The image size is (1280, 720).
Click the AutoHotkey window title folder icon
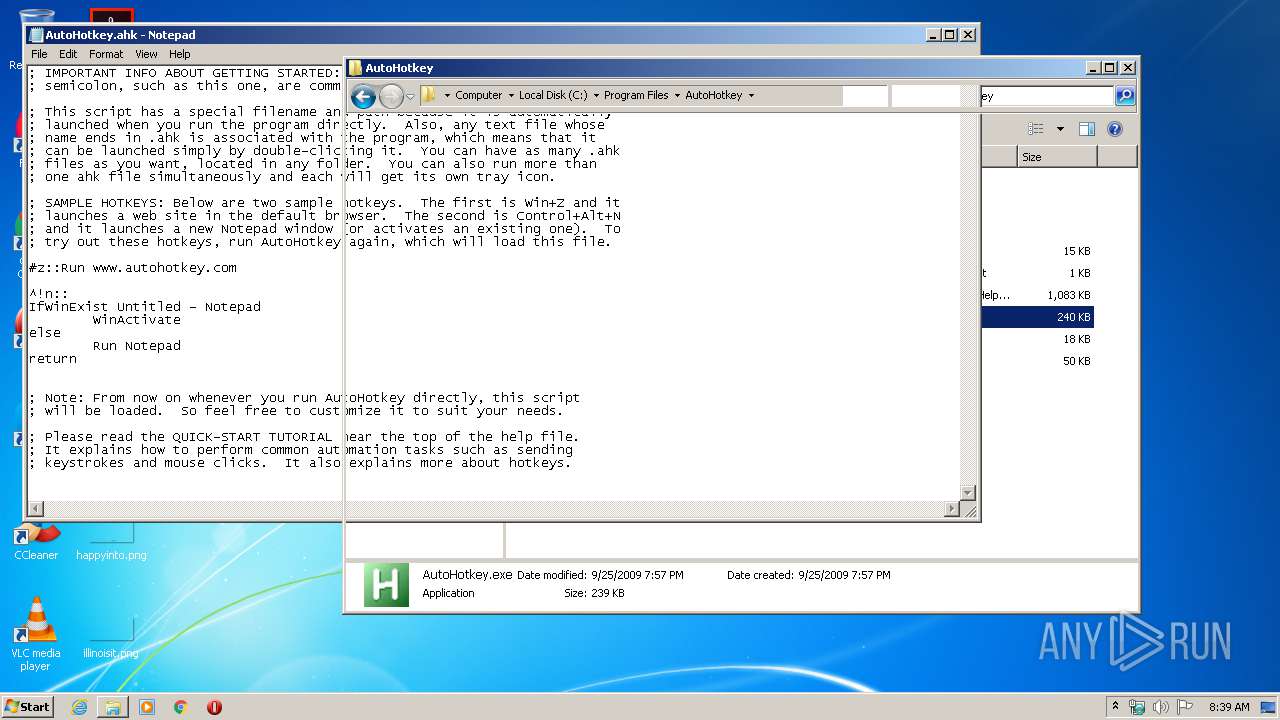(355, 68)
